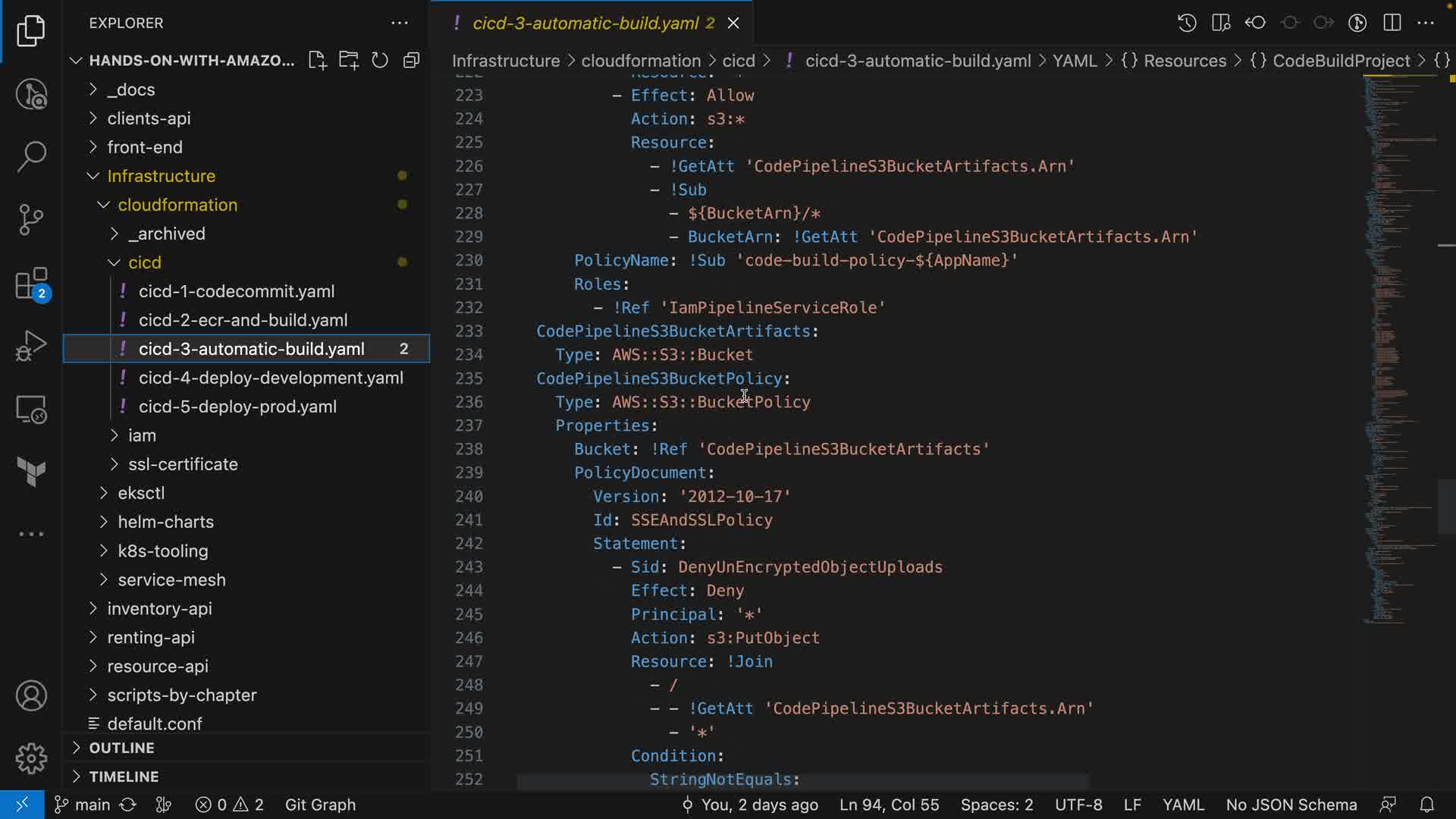Click the editor minimap slider

tap(1446, 507)
